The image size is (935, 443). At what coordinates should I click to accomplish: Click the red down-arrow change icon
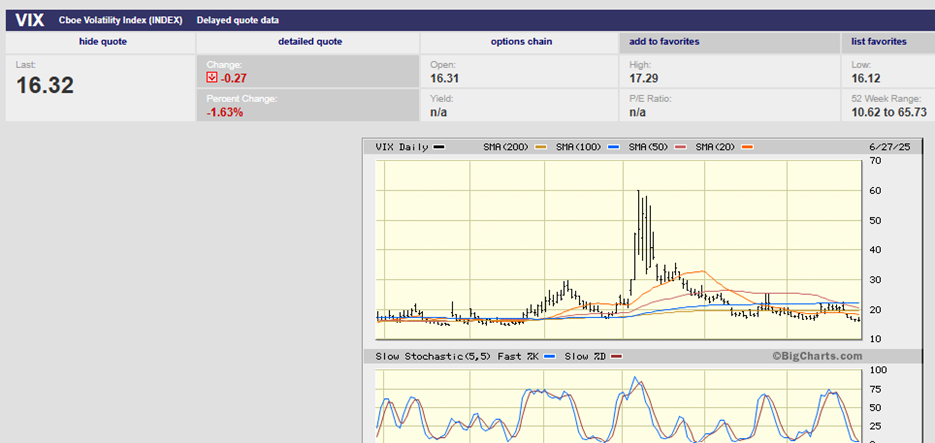point(211,78)
